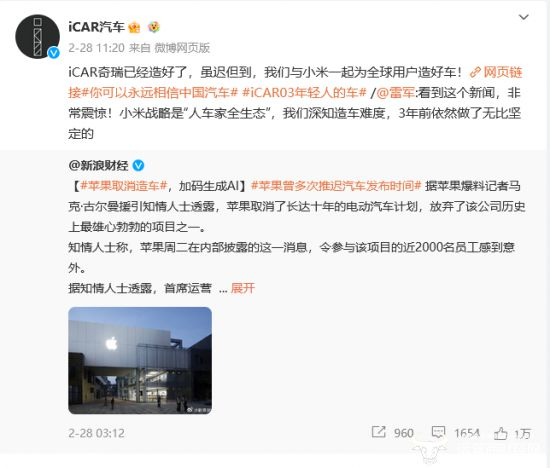Click the crown membership badge icon

(134, 27)
